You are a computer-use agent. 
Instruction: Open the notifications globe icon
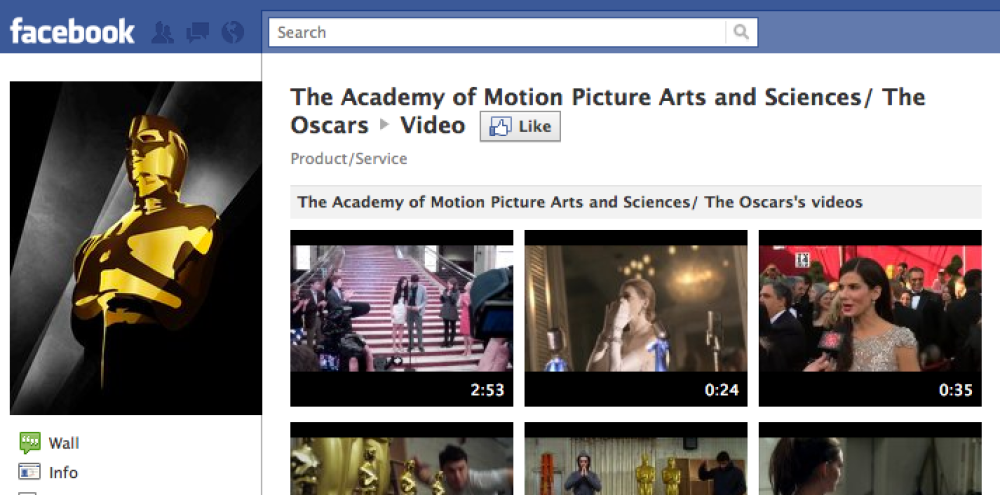tap(233, 32)
